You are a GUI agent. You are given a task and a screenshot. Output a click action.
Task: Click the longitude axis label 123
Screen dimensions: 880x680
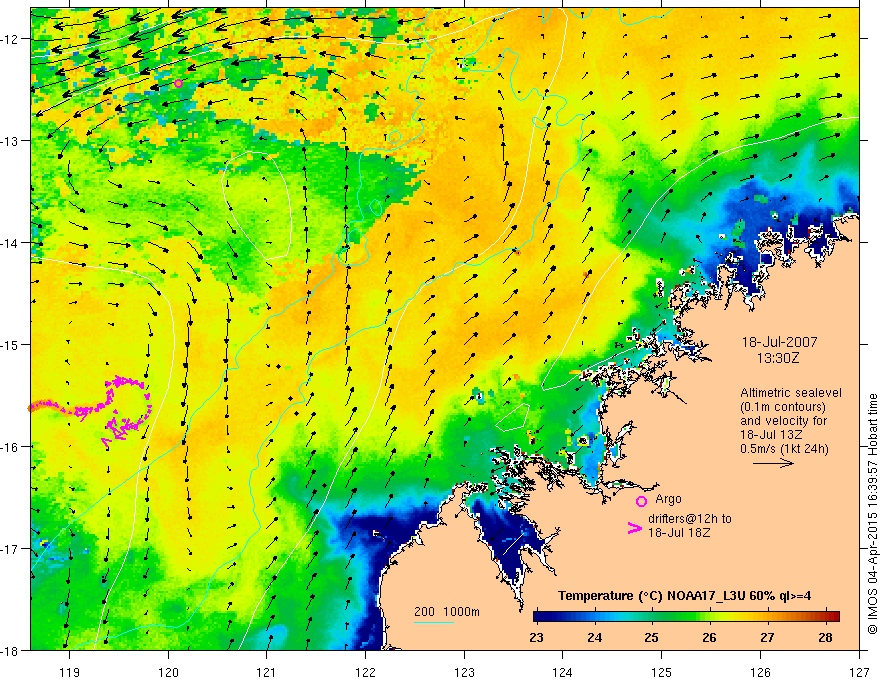click(x=464, y=672)
